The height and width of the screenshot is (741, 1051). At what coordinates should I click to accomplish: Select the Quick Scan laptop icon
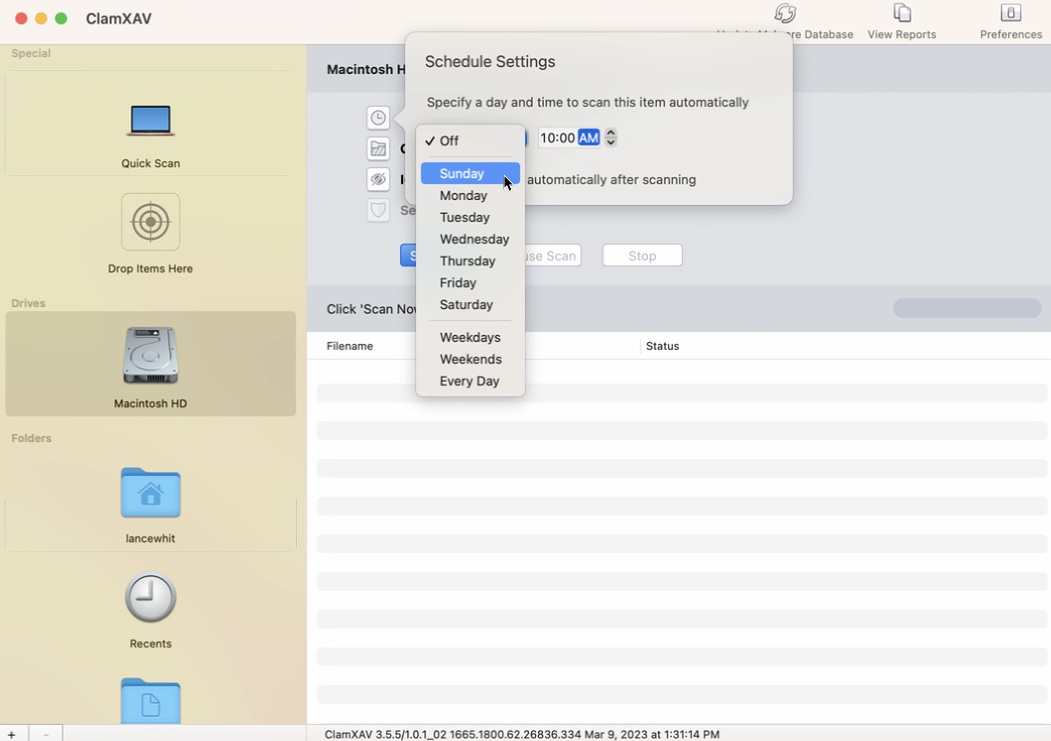click(x=151, y=121)
